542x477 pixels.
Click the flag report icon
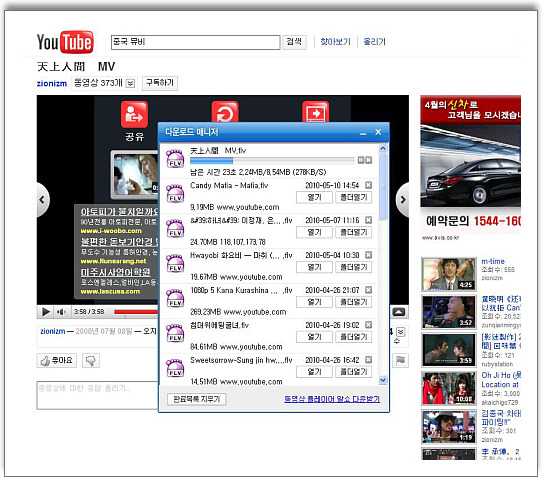point(400,360)
